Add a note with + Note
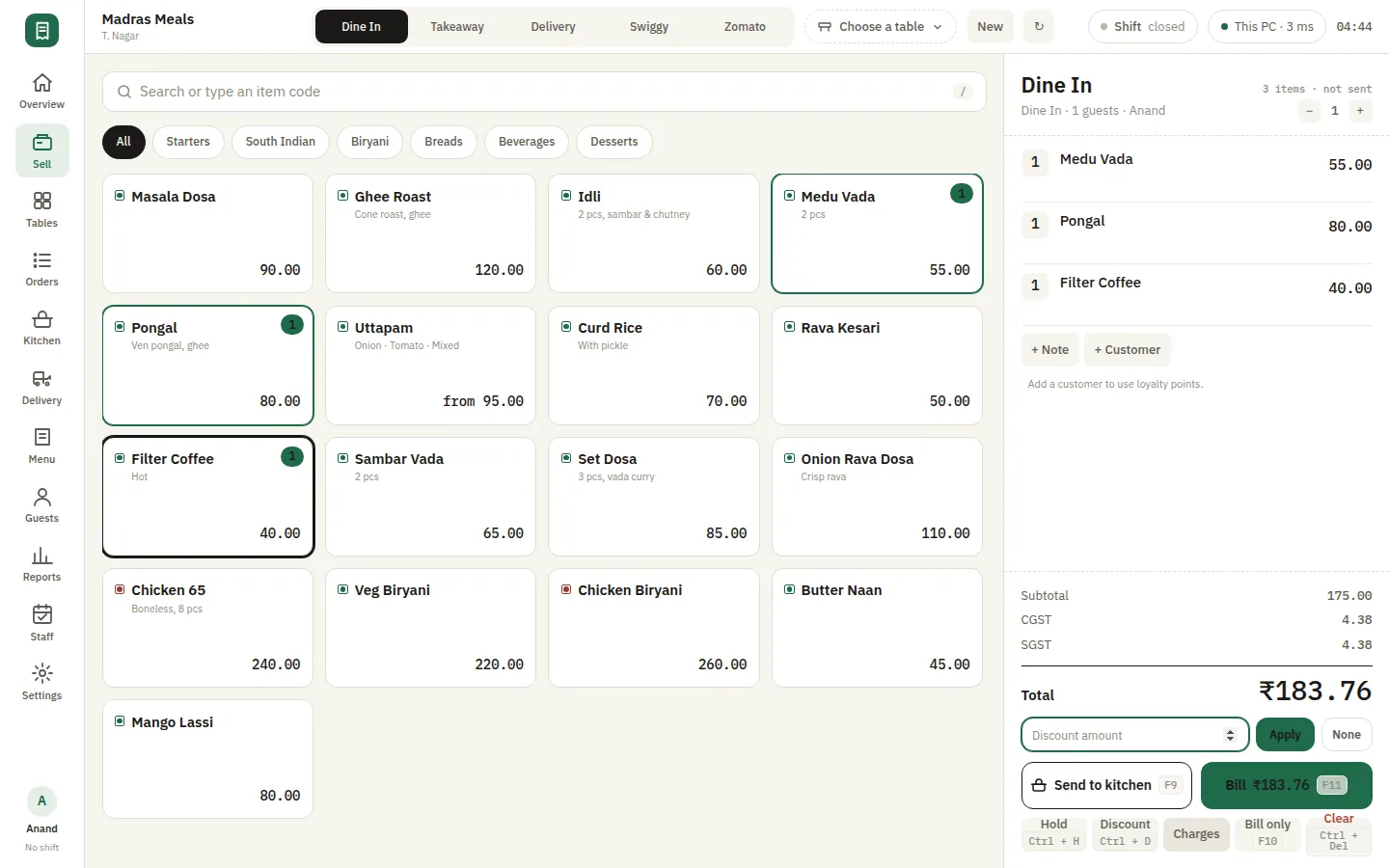 (1049, 350)
